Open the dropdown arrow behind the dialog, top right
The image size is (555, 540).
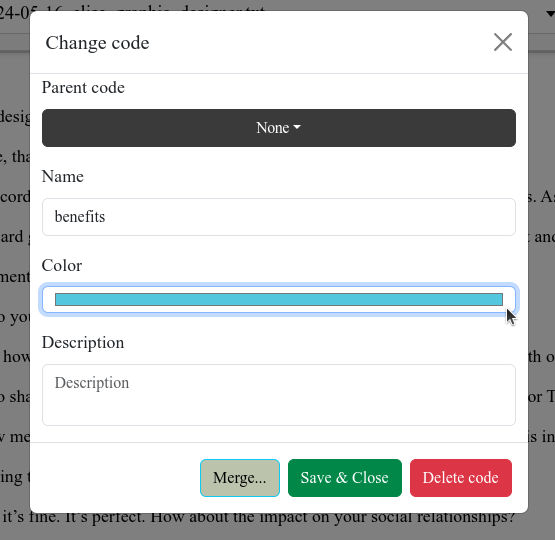tap(550, 14)
